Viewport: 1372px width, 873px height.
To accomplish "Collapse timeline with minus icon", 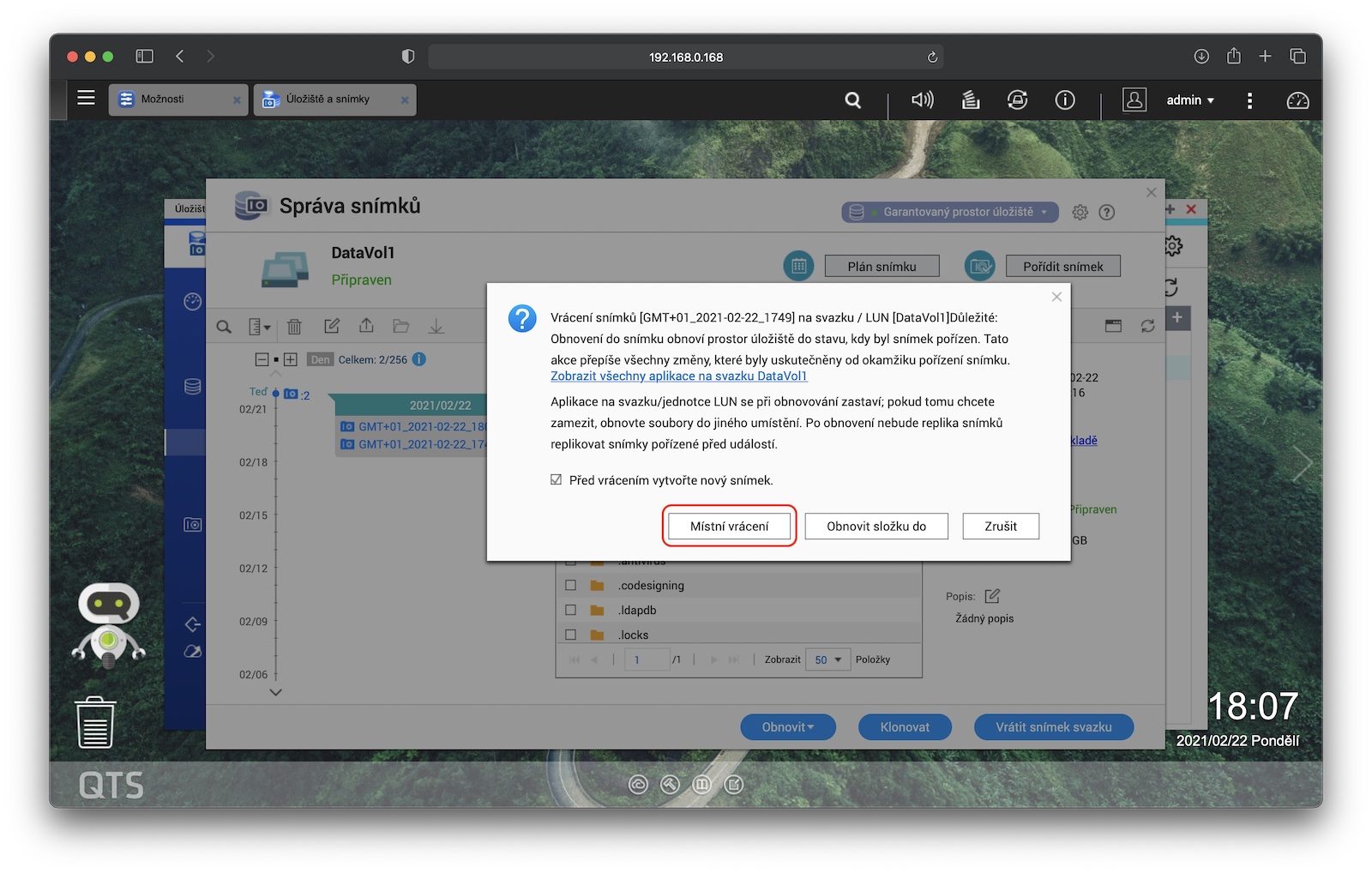I will coord(262,359).
